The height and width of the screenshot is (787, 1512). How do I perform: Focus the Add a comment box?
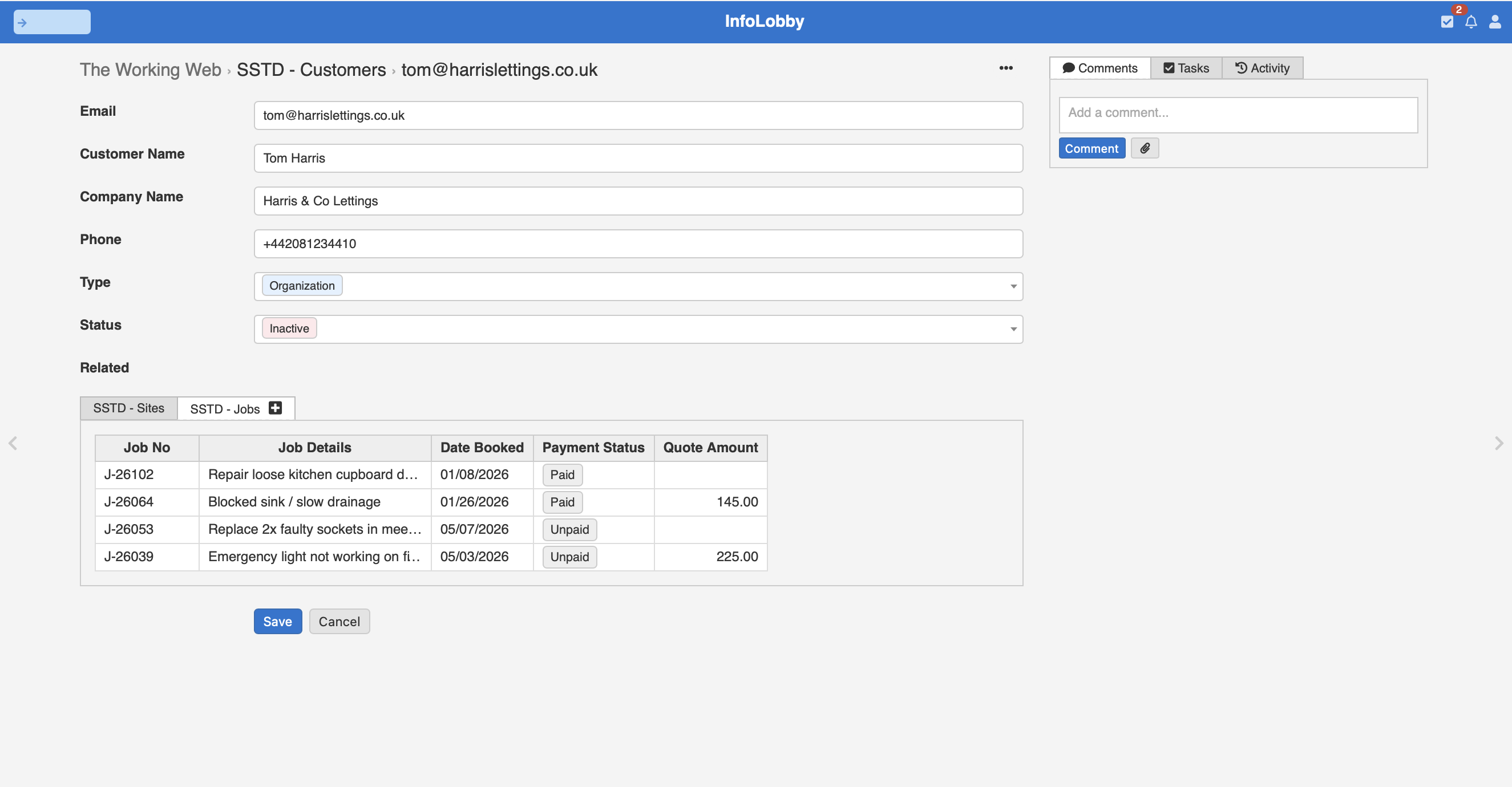1238,115
